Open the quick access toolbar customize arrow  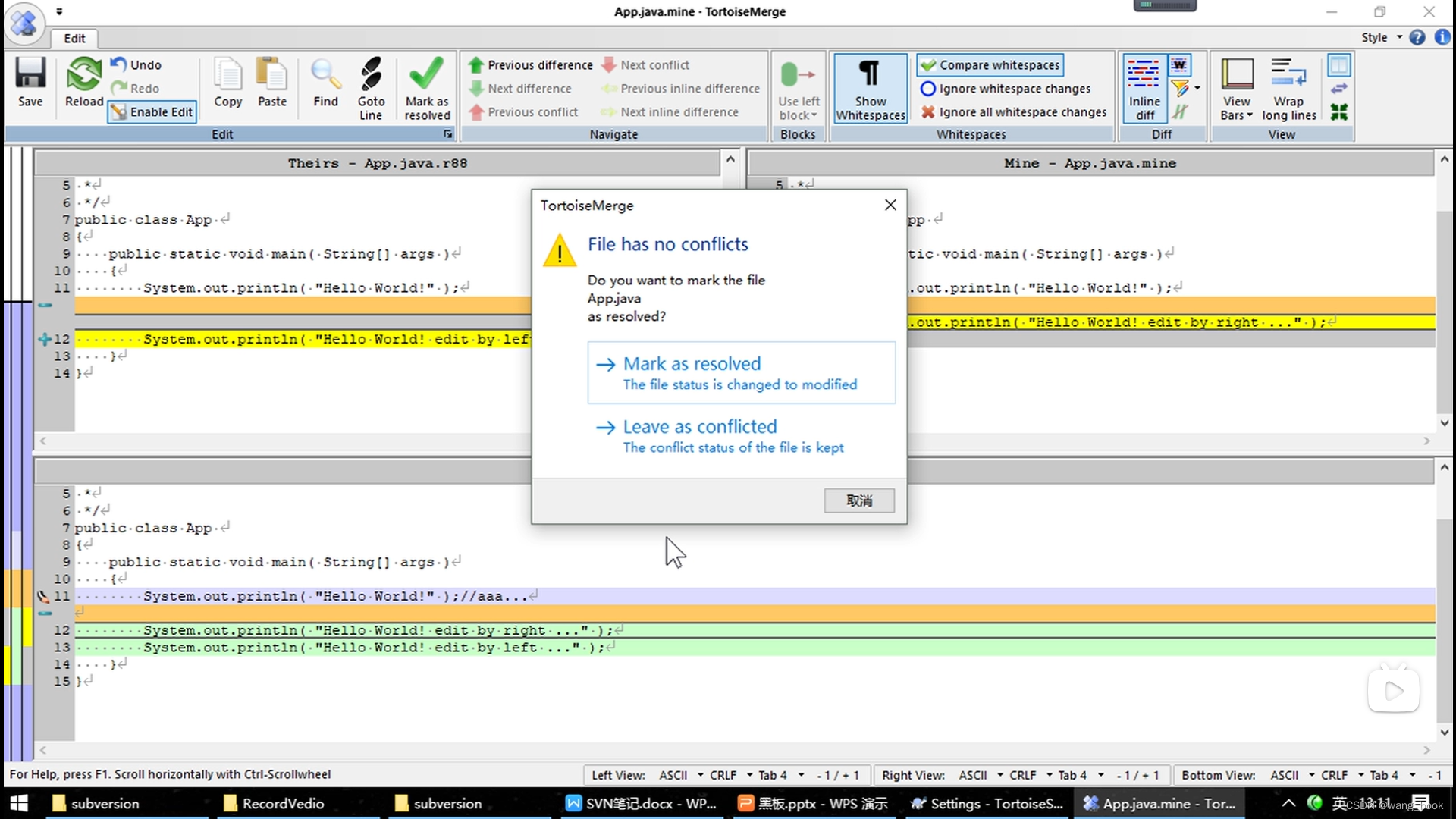coord(59,11)
